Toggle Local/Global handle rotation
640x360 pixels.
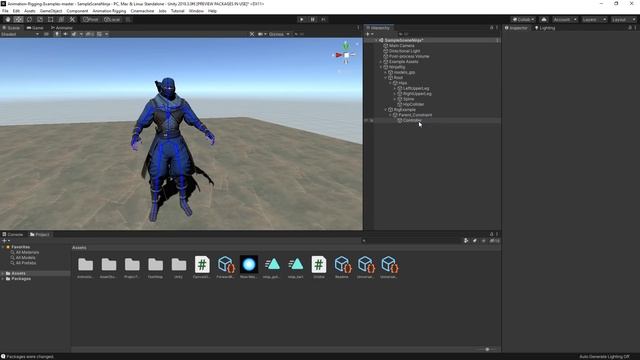(x=111, y=20)
